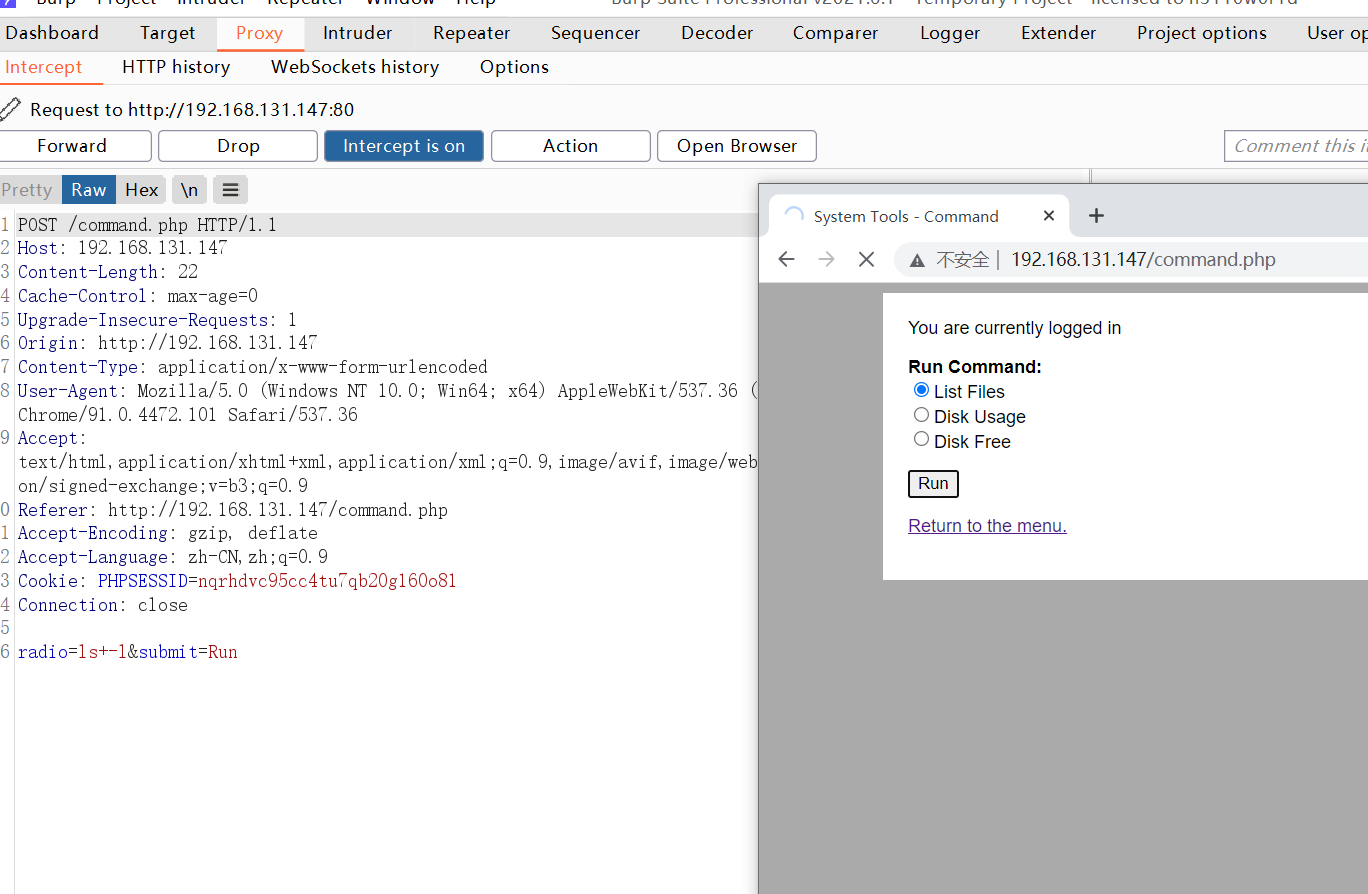Click the PHPSESSID cookie value
The height and width of the screenshot is (894, 1368).
(327, 581)
